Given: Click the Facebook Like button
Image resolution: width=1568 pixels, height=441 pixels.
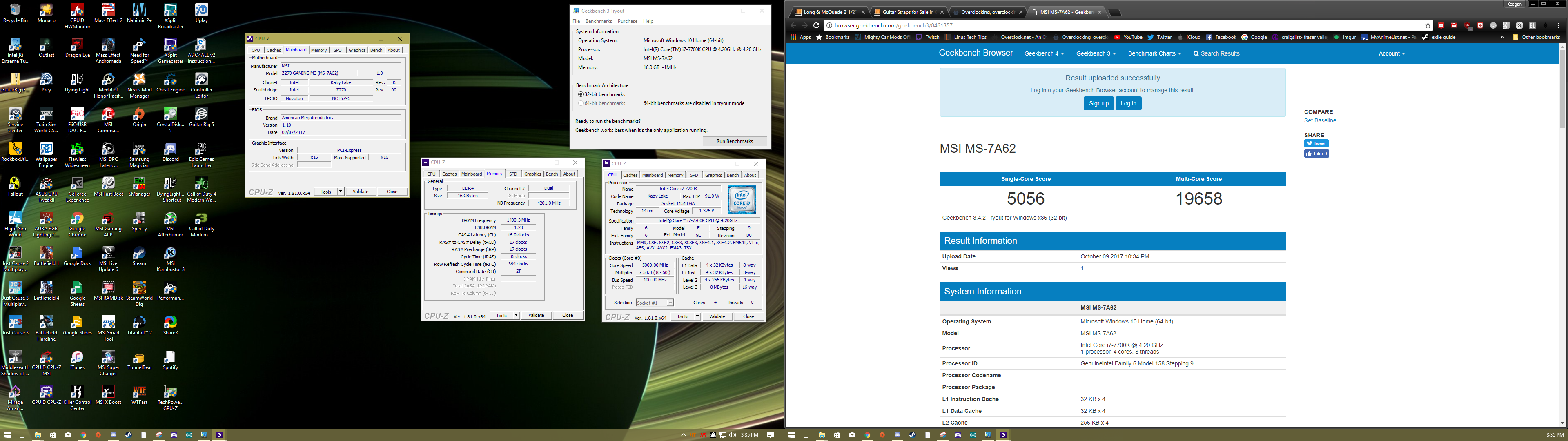Looking at the screenshot, I should pyautogui.click(x=1316, y=154).
